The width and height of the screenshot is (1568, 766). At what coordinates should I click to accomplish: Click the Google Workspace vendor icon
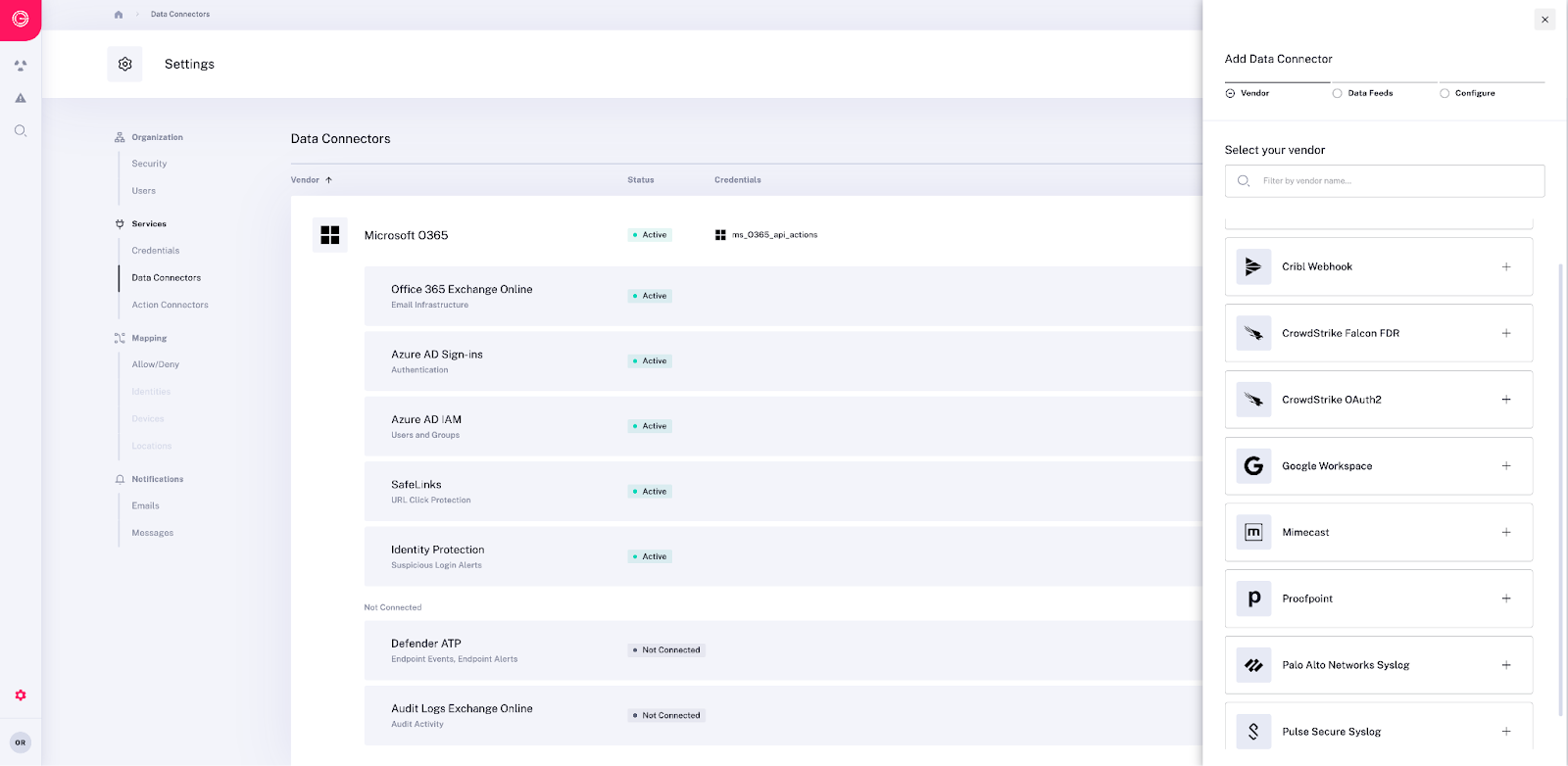point(1253,466)
